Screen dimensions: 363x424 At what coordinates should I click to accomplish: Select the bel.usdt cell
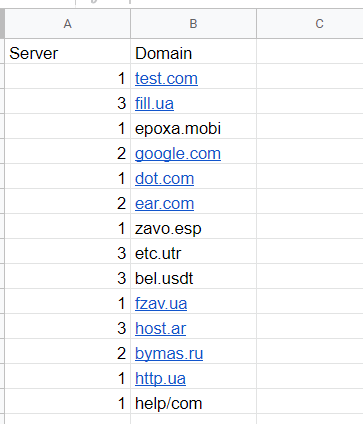point(193,278)
